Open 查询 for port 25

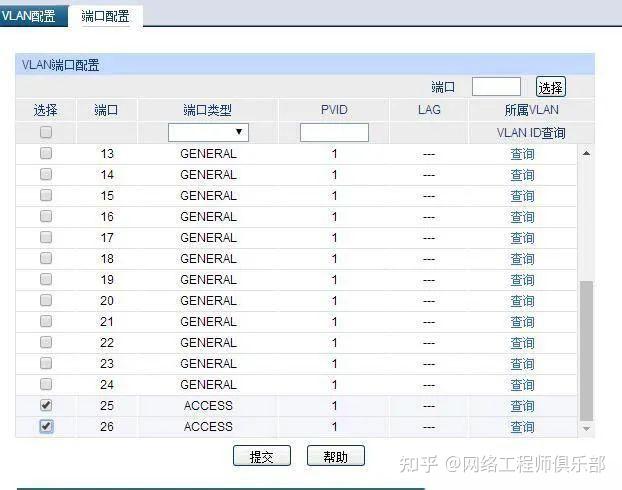point(522,406)
